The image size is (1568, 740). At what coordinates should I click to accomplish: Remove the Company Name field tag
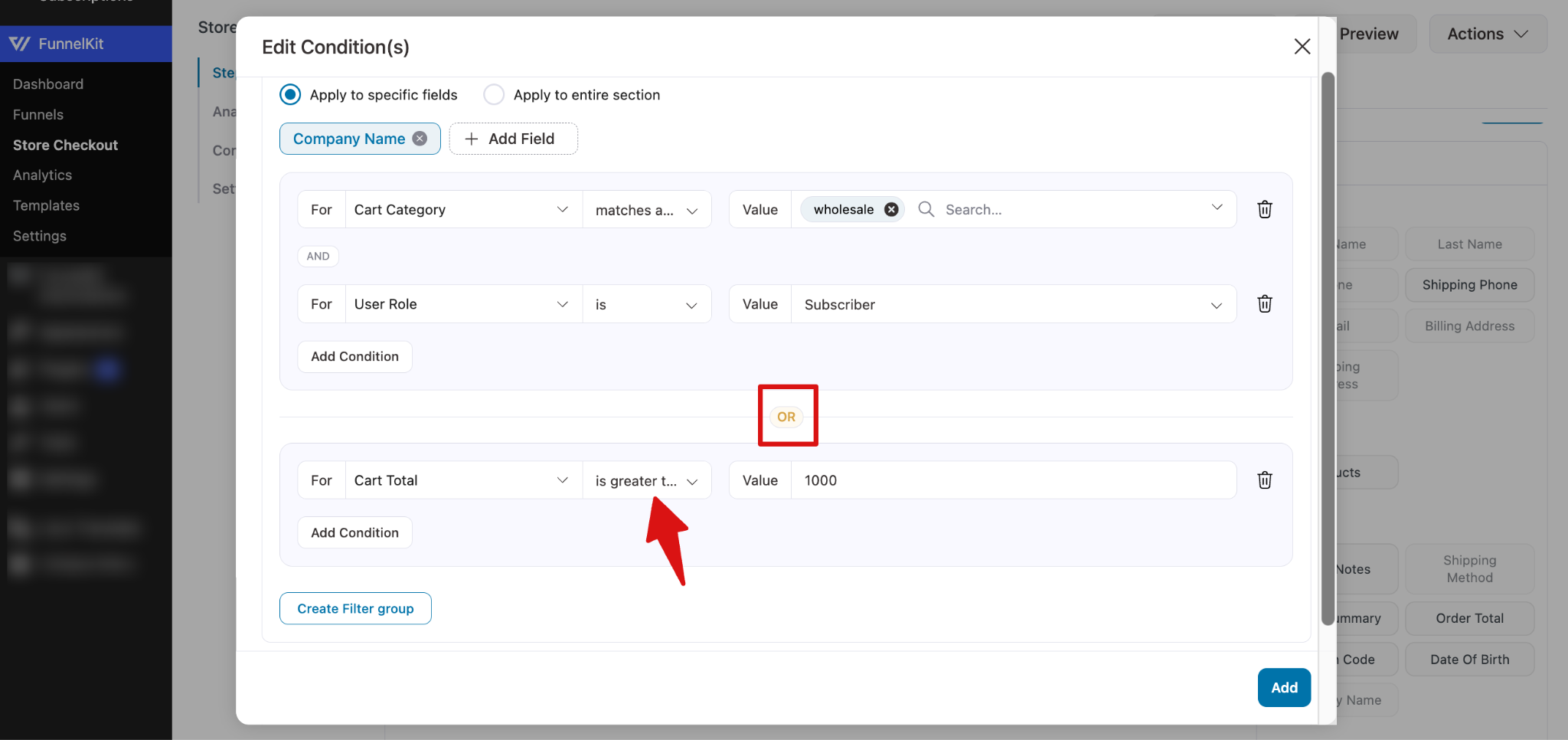[x=420, y=139]
